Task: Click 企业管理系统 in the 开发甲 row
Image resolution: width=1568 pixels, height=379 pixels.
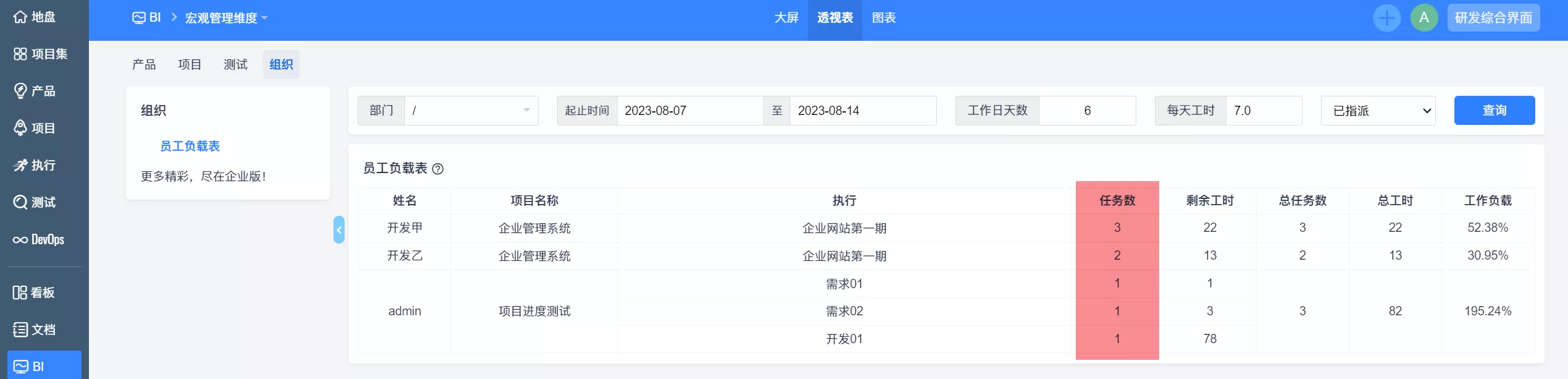Action: [x=534, y=228]
